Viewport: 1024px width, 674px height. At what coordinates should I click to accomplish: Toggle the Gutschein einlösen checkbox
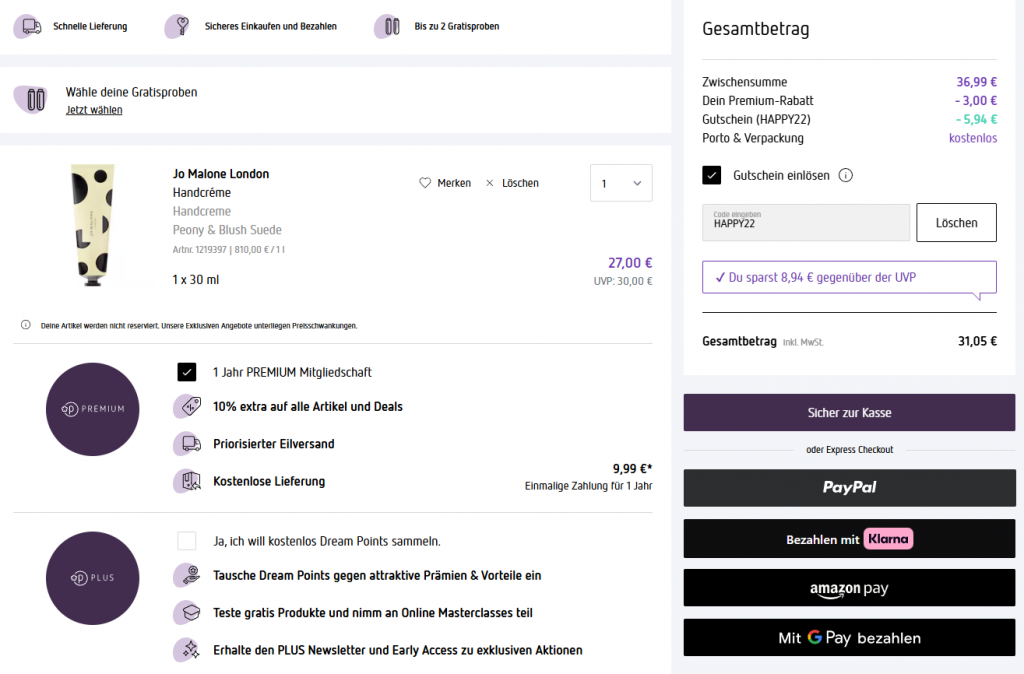click(x=712, y=175)
